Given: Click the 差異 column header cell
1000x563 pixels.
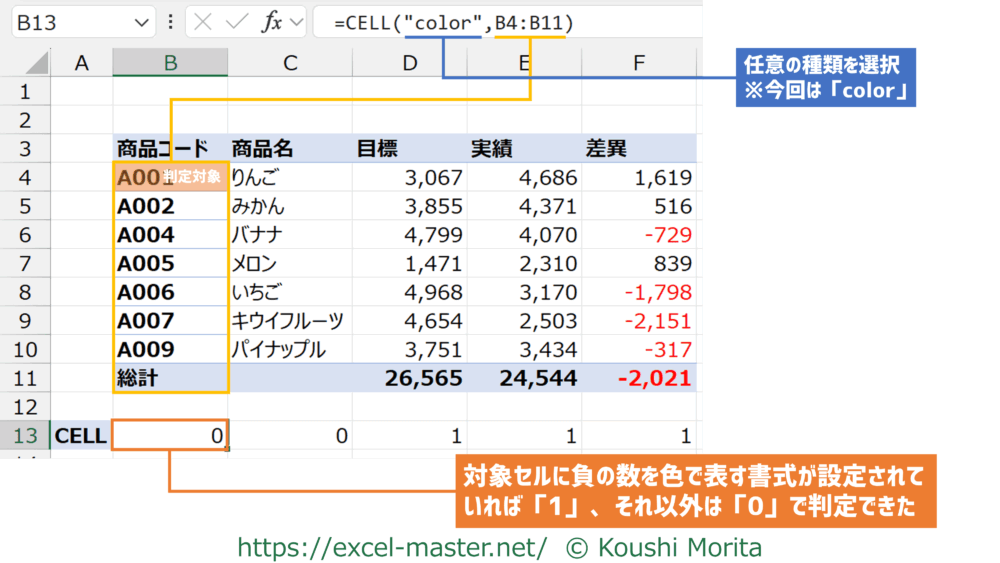Looking at the screenshot, I should point(639,149).
